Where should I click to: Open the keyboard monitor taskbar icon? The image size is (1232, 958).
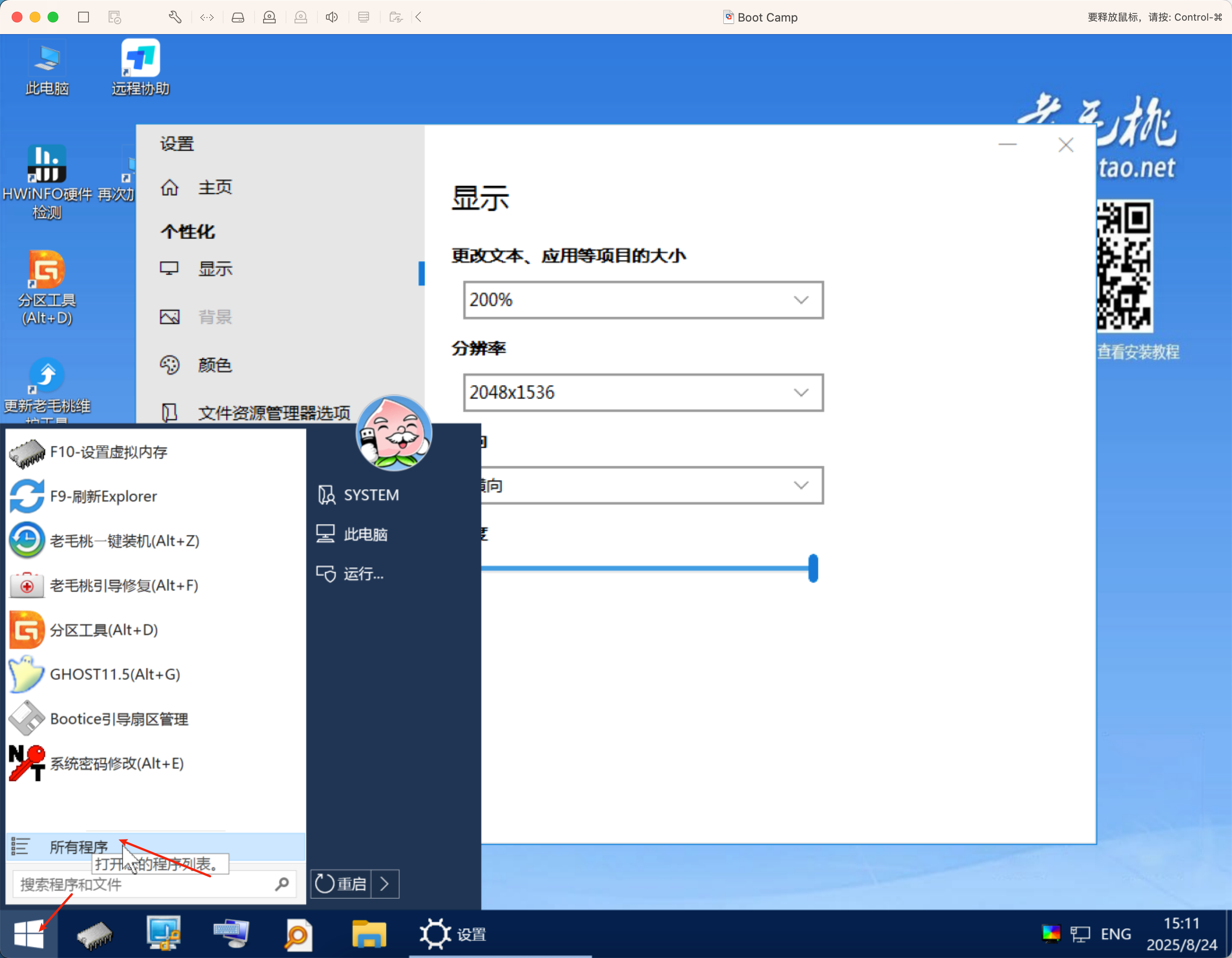pyautogui.click(x=231, y=934)
